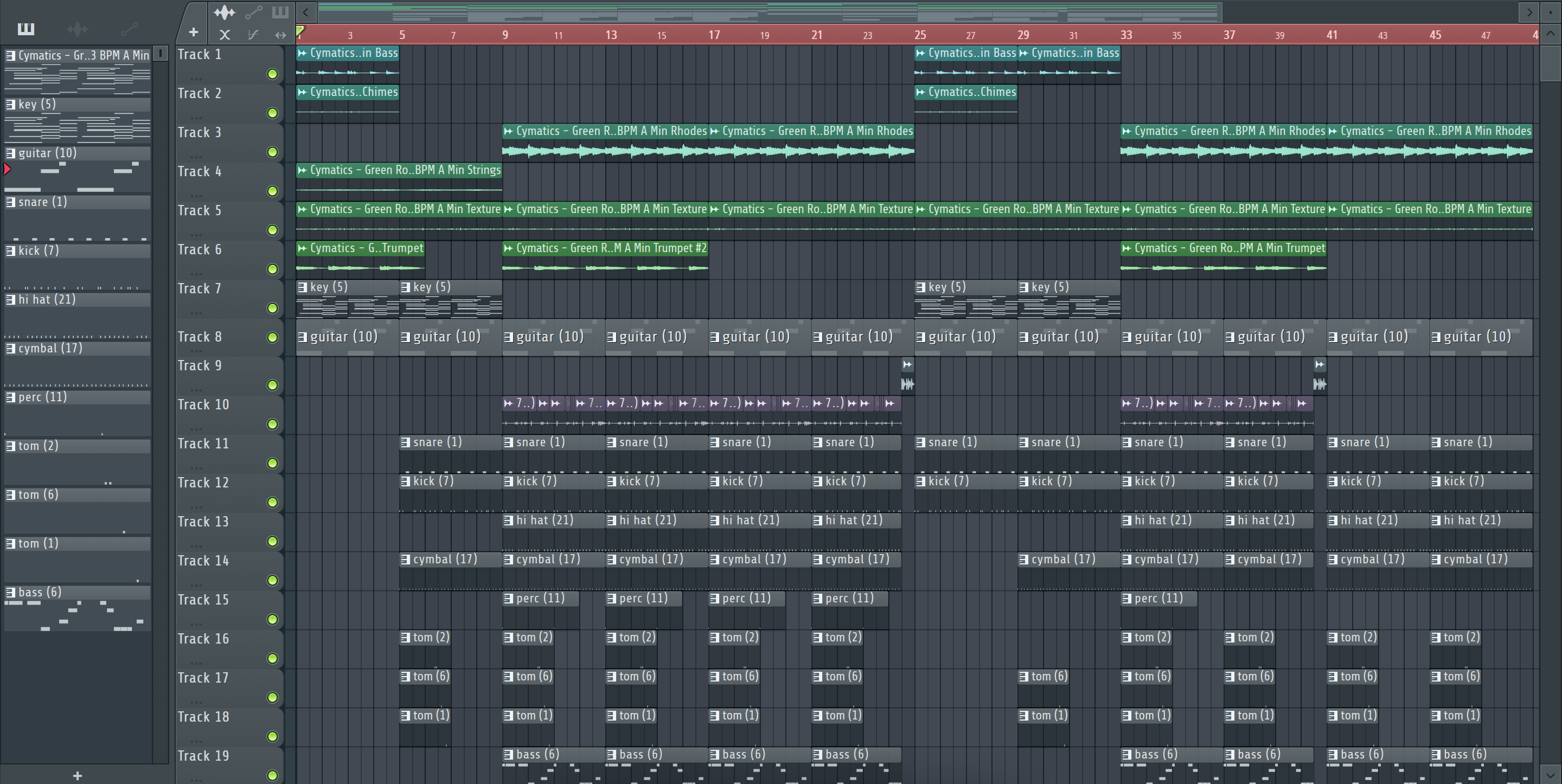Click the vertical scrollbar thumb

pos(1551,62)
